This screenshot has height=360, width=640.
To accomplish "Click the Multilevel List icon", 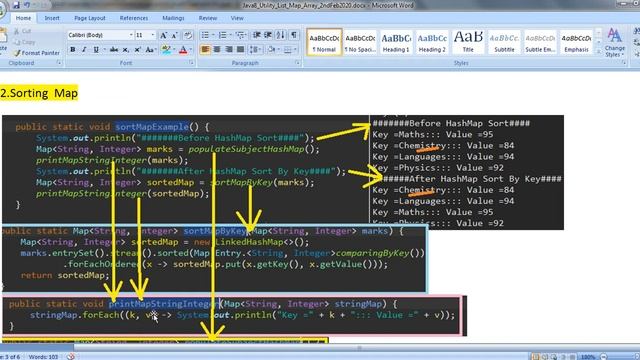I will [240, 35].
